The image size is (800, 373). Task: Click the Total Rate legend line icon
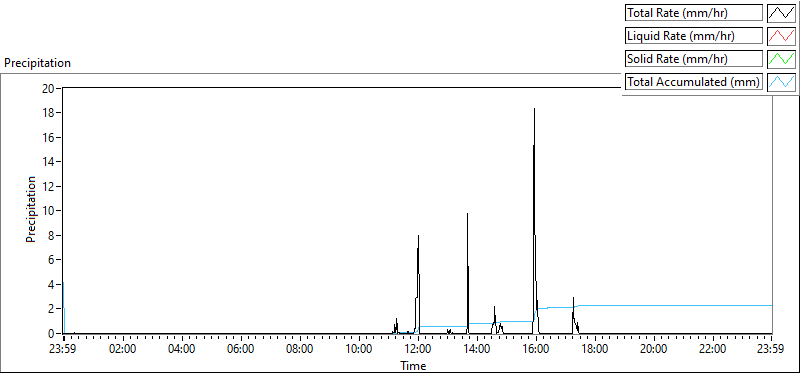coord(782,13)
